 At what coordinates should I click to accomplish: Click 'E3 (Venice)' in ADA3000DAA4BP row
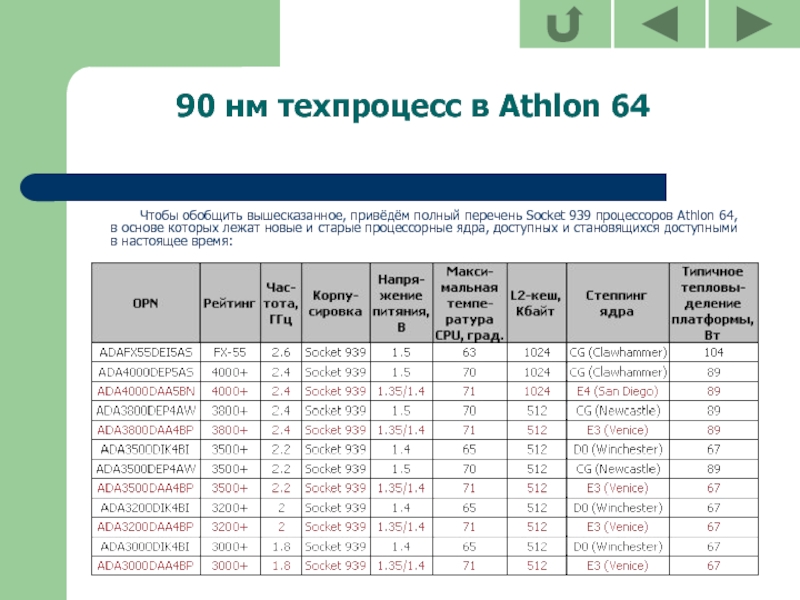(617, 566)
